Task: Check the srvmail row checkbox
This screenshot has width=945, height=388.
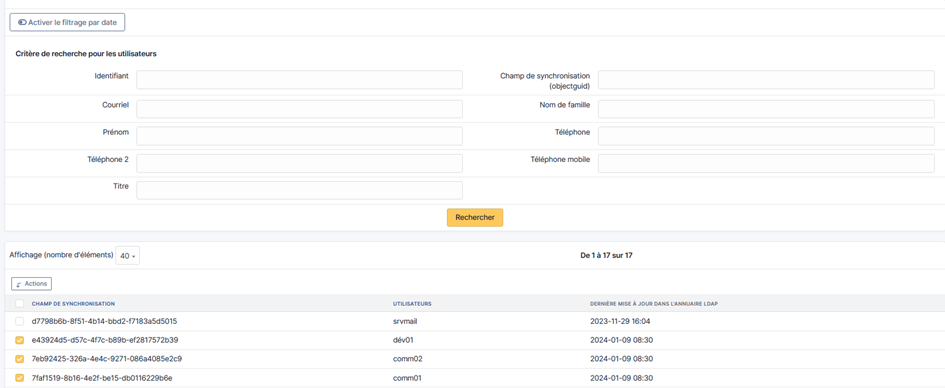Action: tap(20, 321)
